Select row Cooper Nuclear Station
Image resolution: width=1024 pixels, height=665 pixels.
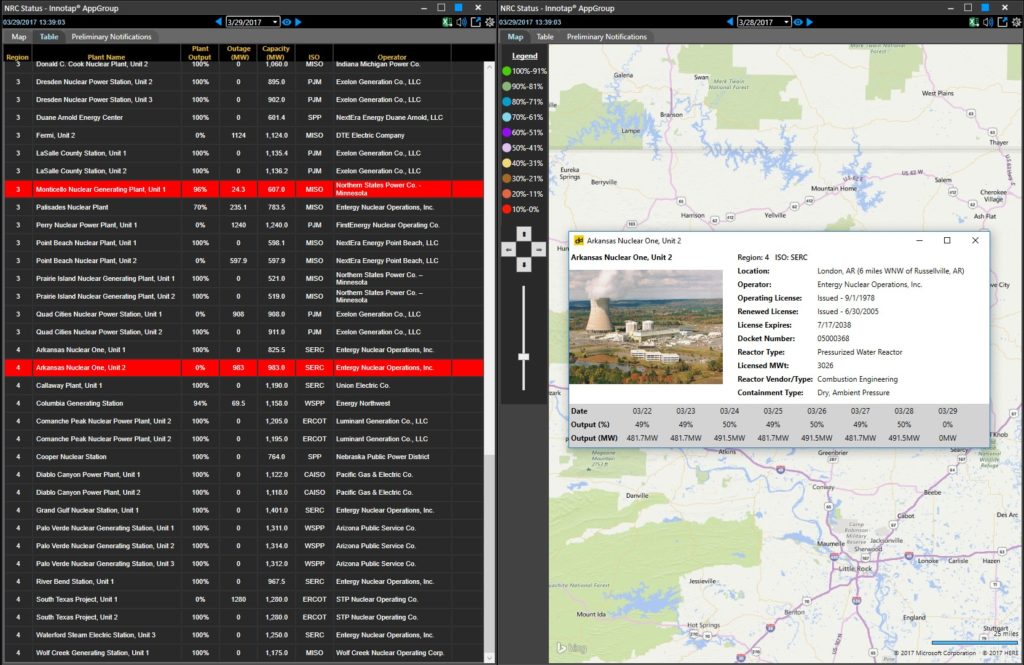[x=244, y=457]
